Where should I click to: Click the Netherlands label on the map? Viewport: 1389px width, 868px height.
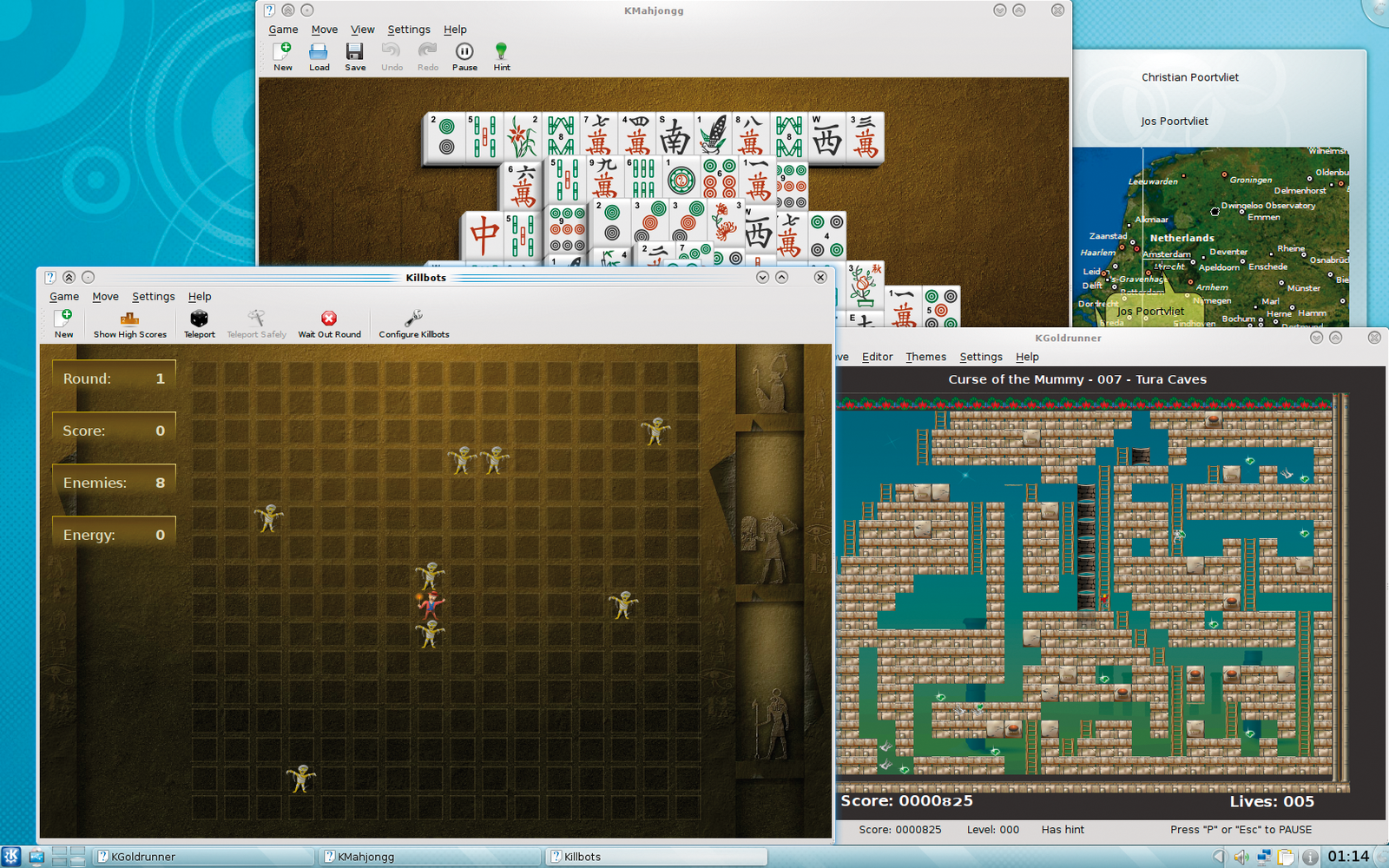point(1182,238)
